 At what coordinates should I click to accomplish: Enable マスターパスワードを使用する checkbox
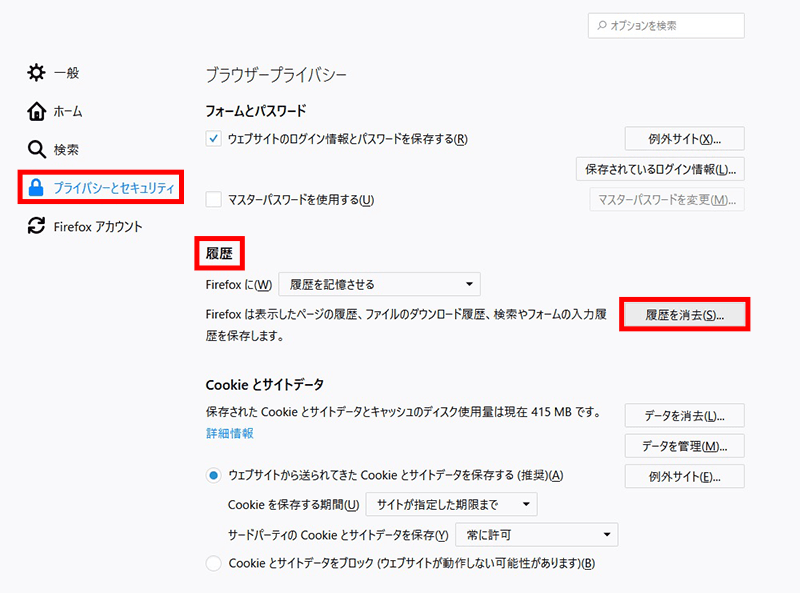point(213,199)
